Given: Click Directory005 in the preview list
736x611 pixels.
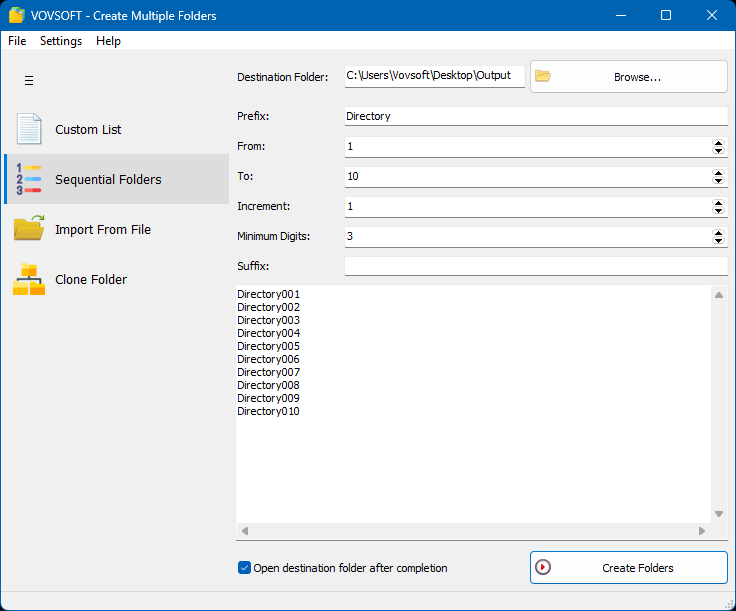Looking at the screenshot, I should point(268,346).
